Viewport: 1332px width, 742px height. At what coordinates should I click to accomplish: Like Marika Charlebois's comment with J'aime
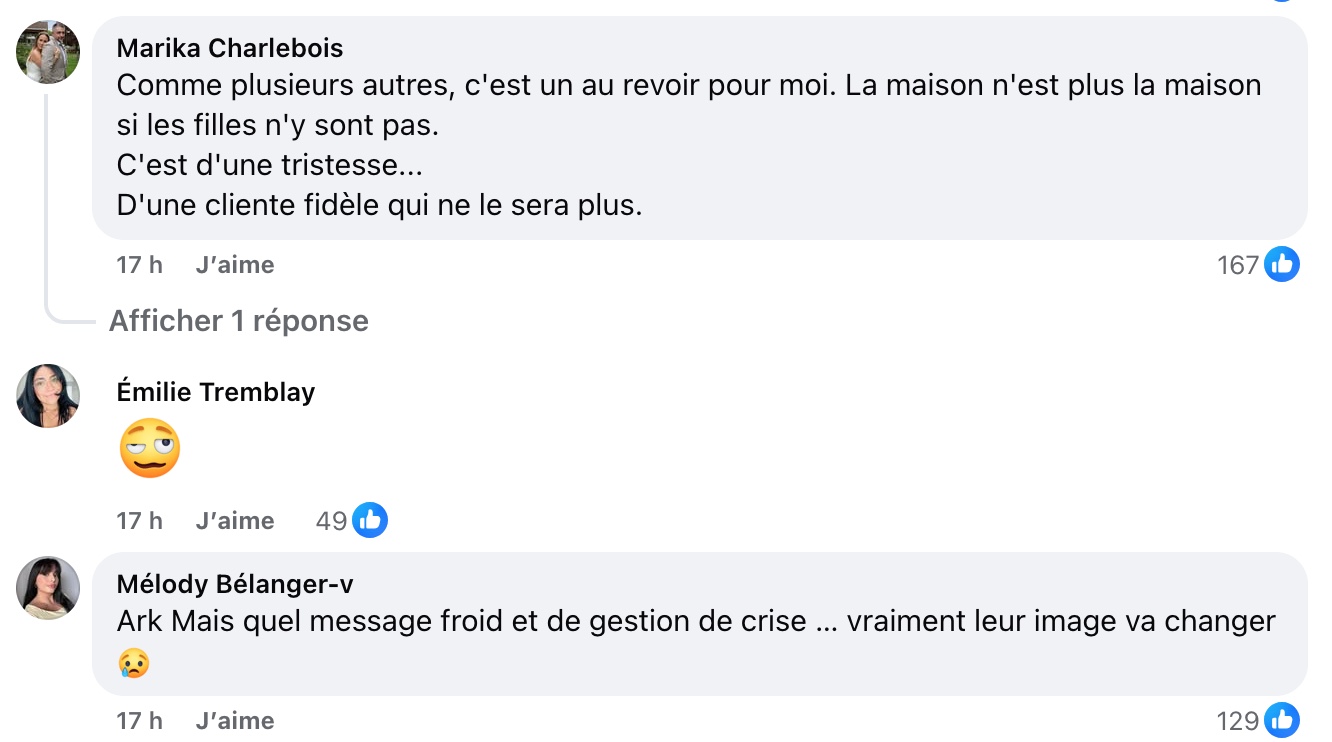tap(235, 265)
